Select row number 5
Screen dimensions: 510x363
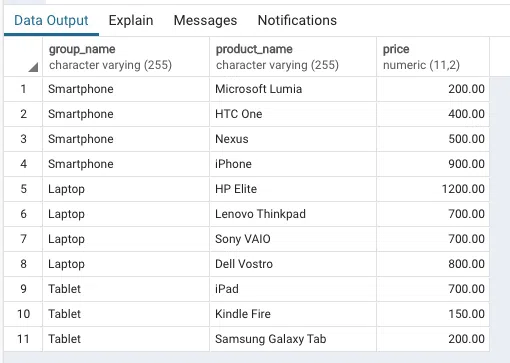point(23,189)
